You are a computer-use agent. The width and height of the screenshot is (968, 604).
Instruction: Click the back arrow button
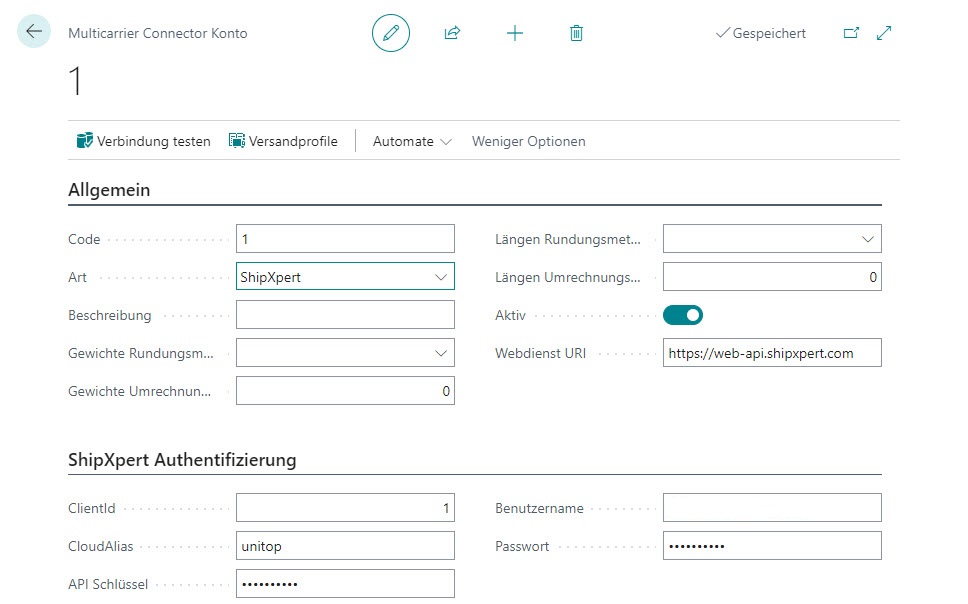pyautogui.click(x=34, y=32)
